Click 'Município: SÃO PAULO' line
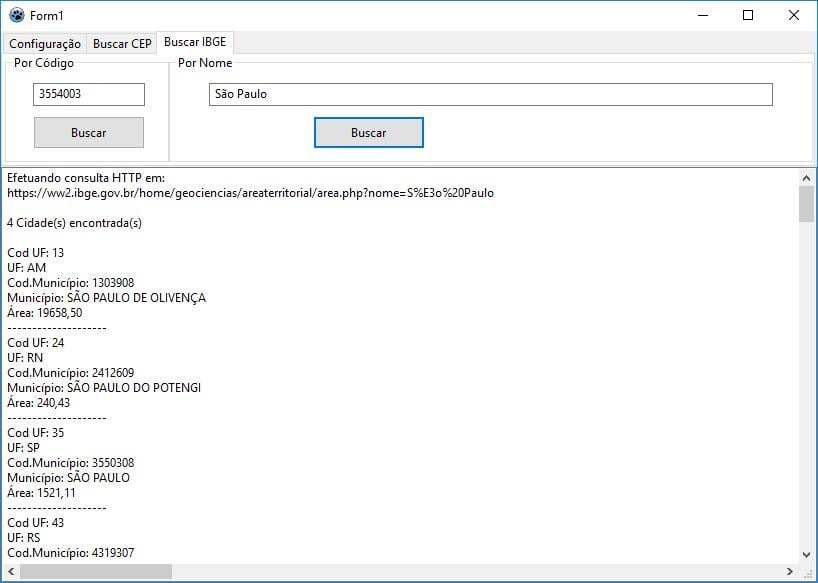 (x=68, y=478)
